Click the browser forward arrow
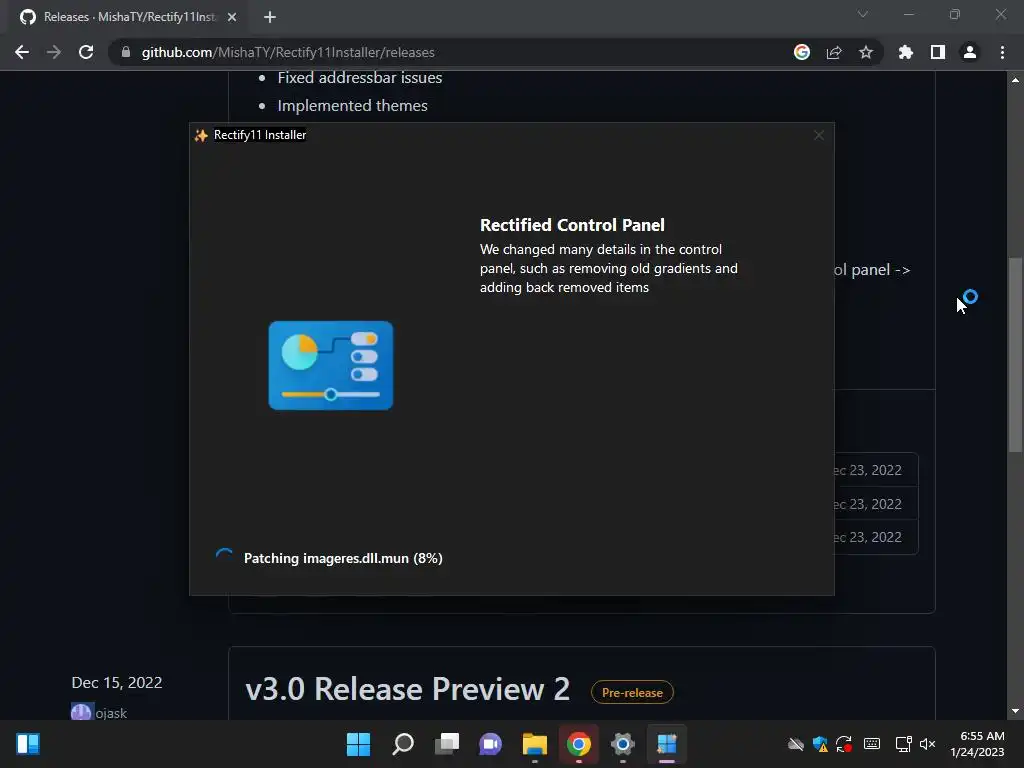The image size is (1024, 768). coord(54,52)
